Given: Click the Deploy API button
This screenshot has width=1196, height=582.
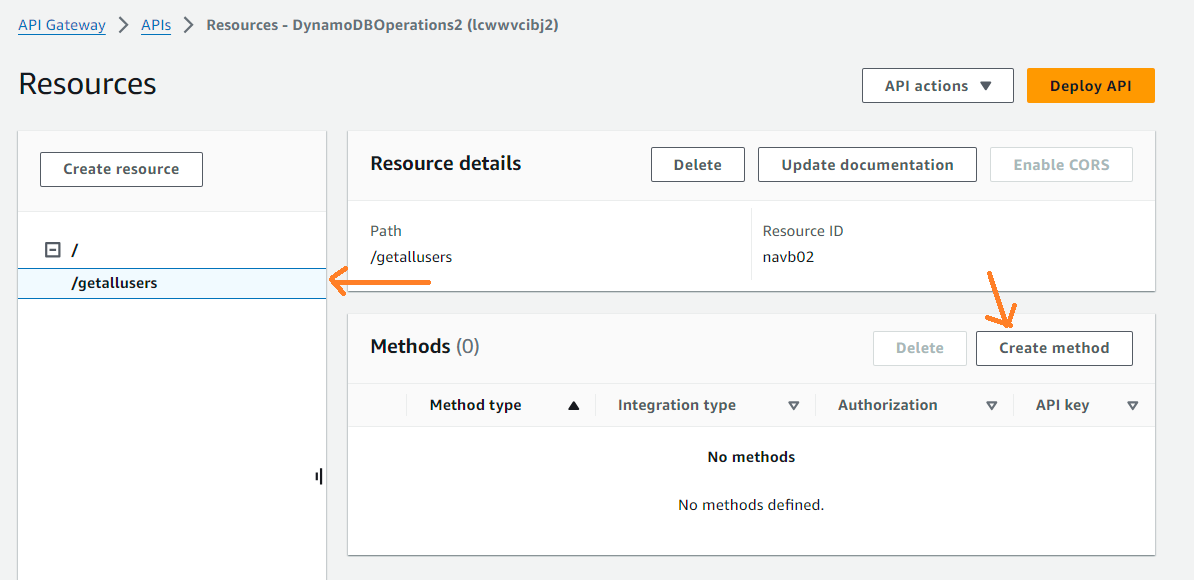Looking at the screenshot, I should point(1090,86).
